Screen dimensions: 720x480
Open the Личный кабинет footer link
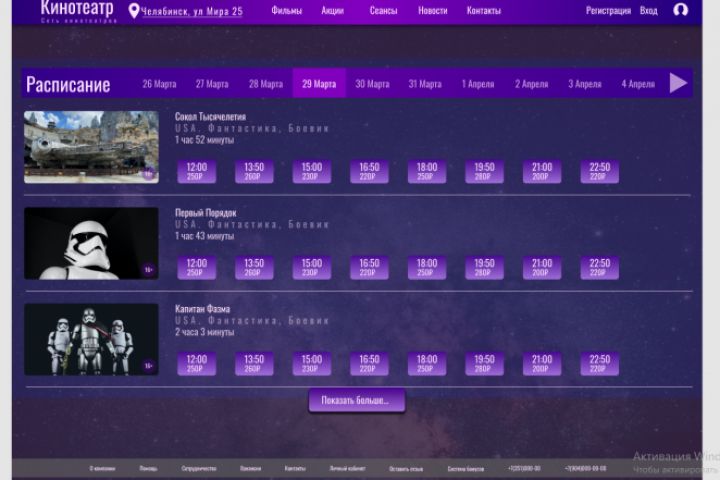click(x=347, y=469)
